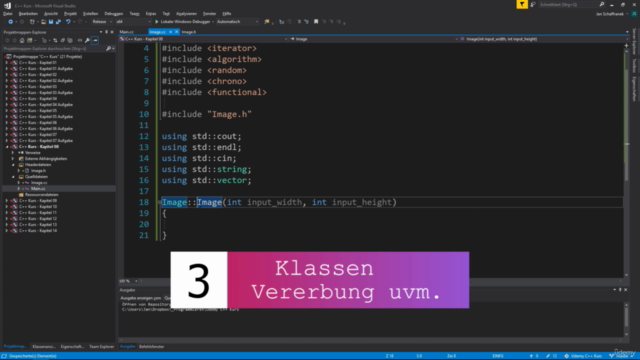Switch to the Image.h editor tab
The image size is (640, 360).
click(189, 32)
